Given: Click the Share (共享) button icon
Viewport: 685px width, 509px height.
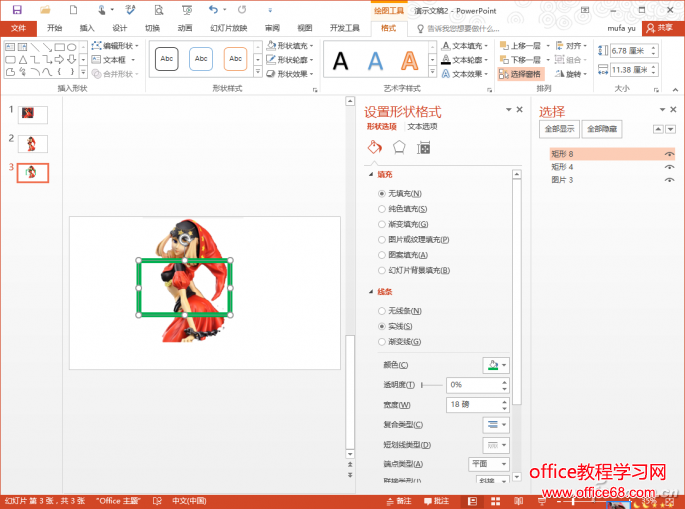Looking at the screenshot, I should point(650,28).
